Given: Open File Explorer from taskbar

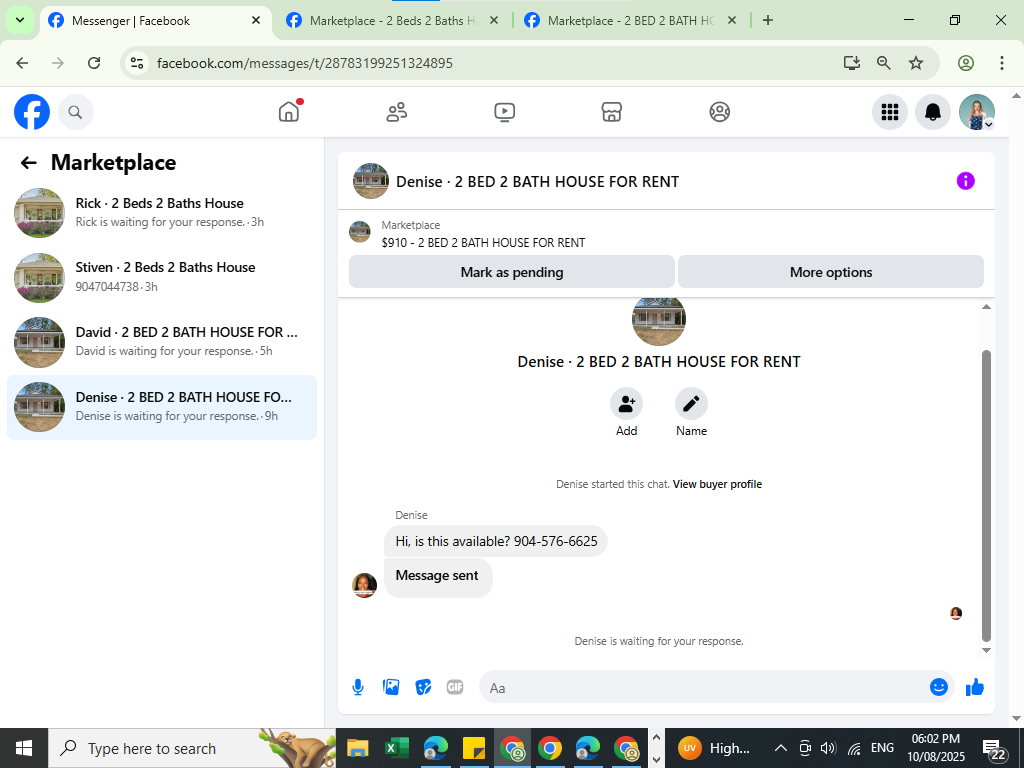Looking at the screenshot, I should (357, 748).
